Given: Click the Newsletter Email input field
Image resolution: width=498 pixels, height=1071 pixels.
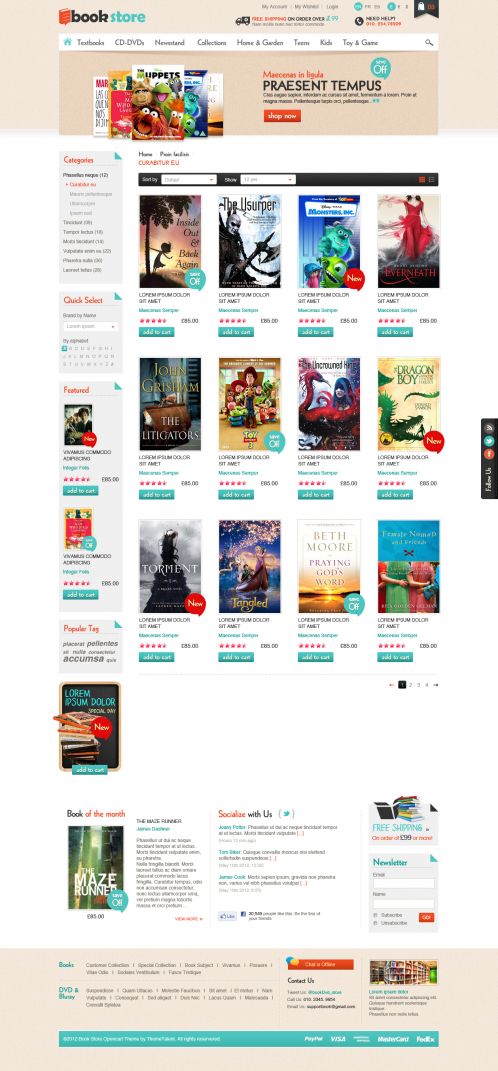Looking at the screenshot, I should [x=403, y=883].
